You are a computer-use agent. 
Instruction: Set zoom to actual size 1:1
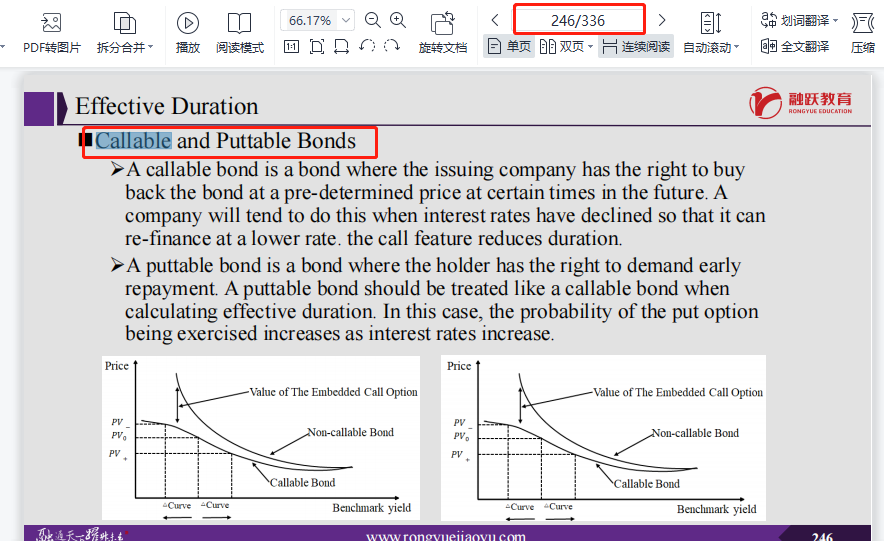coord(291,46)
